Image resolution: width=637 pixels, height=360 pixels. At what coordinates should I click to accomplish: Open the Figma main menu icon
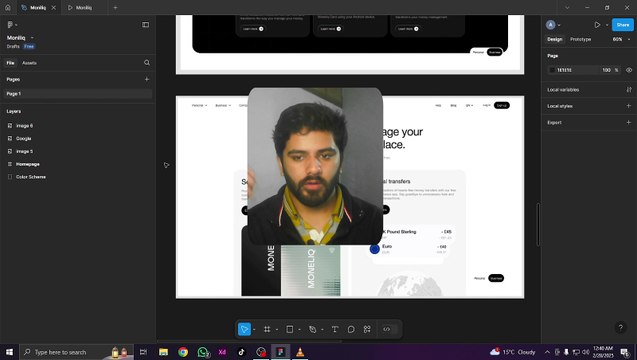10,25
